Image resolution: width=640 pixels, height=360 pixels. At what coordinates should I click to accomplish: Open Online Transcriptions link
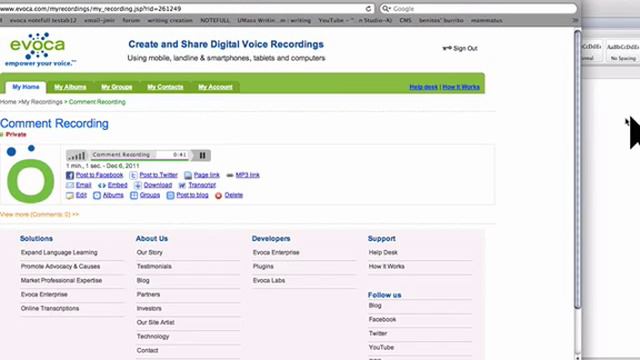click(x=50, y=309)
